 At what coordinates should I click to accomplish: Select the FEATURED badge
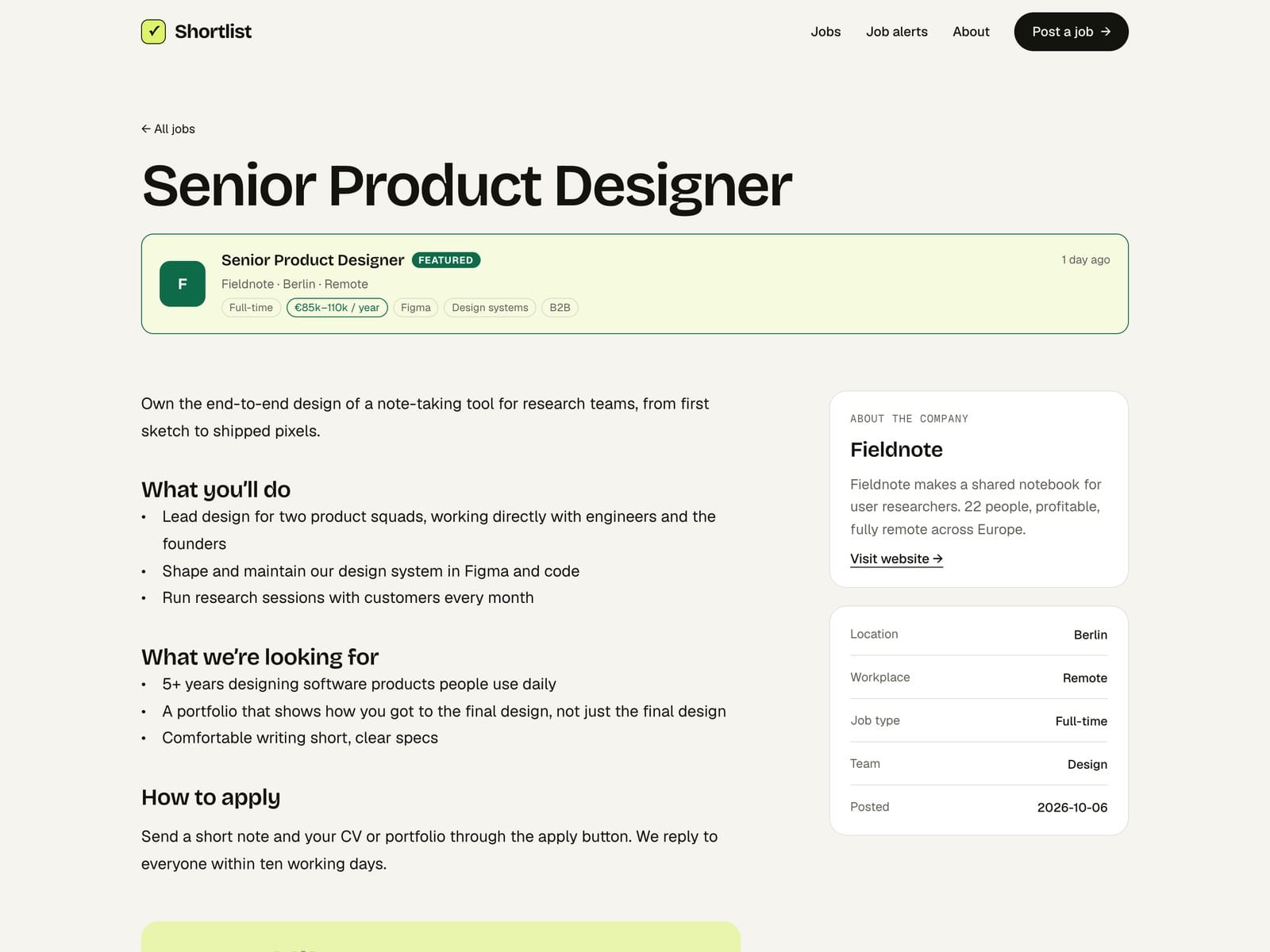tap(446, 260)
